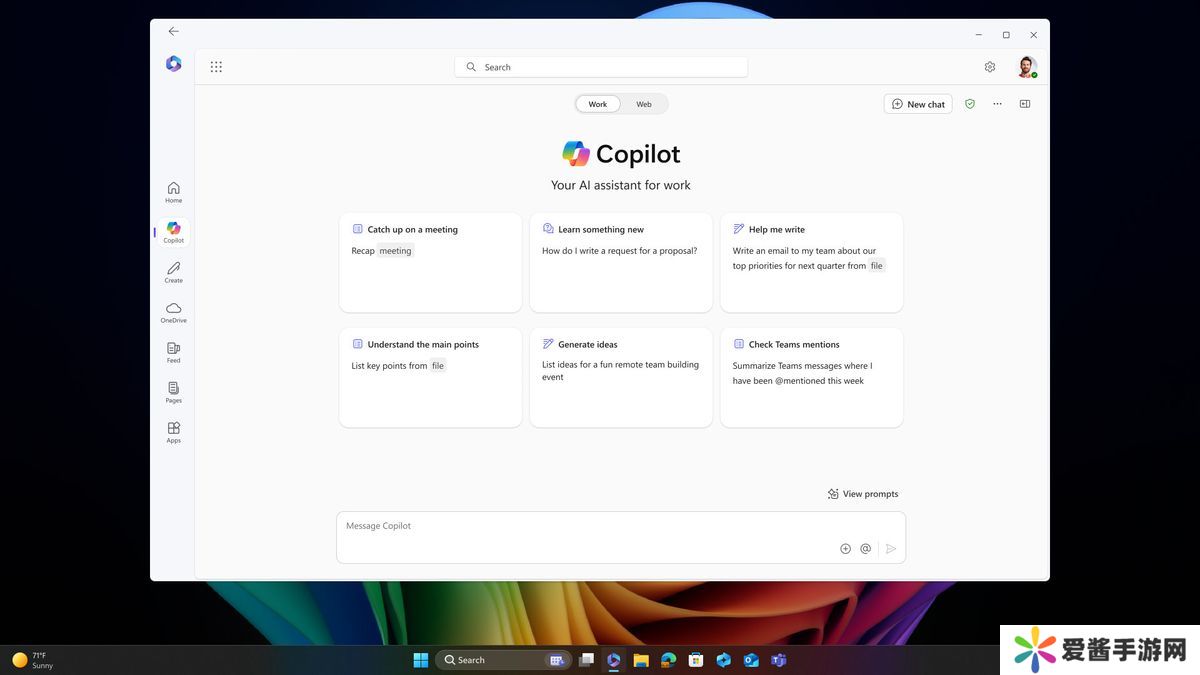The height and width of the screenshot is (675, 1200).
Task: Open Create in the left sidebar
Action: point(173,272)
